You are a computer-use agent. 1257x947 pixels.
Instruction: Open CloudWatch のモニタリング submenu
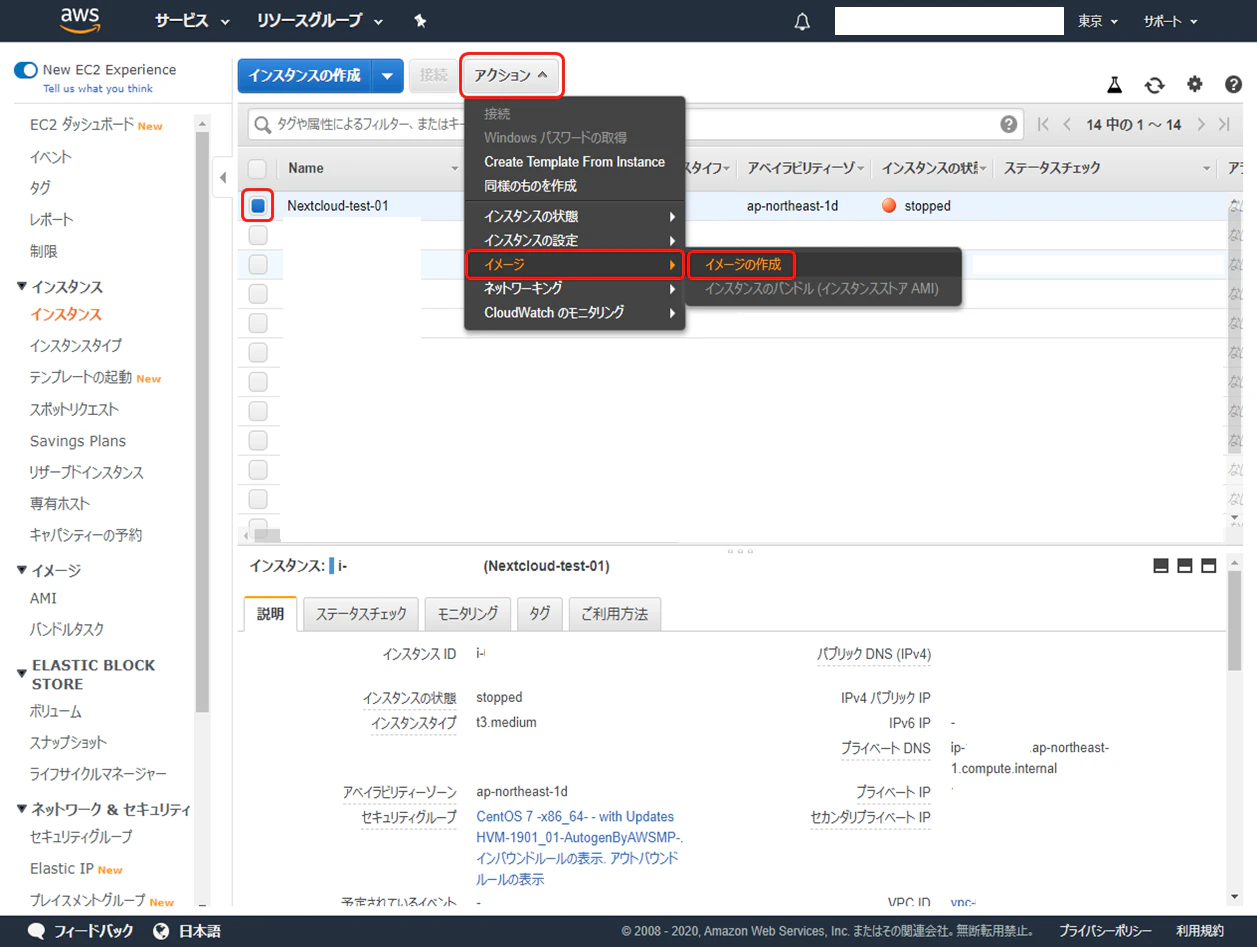(574, 312)
